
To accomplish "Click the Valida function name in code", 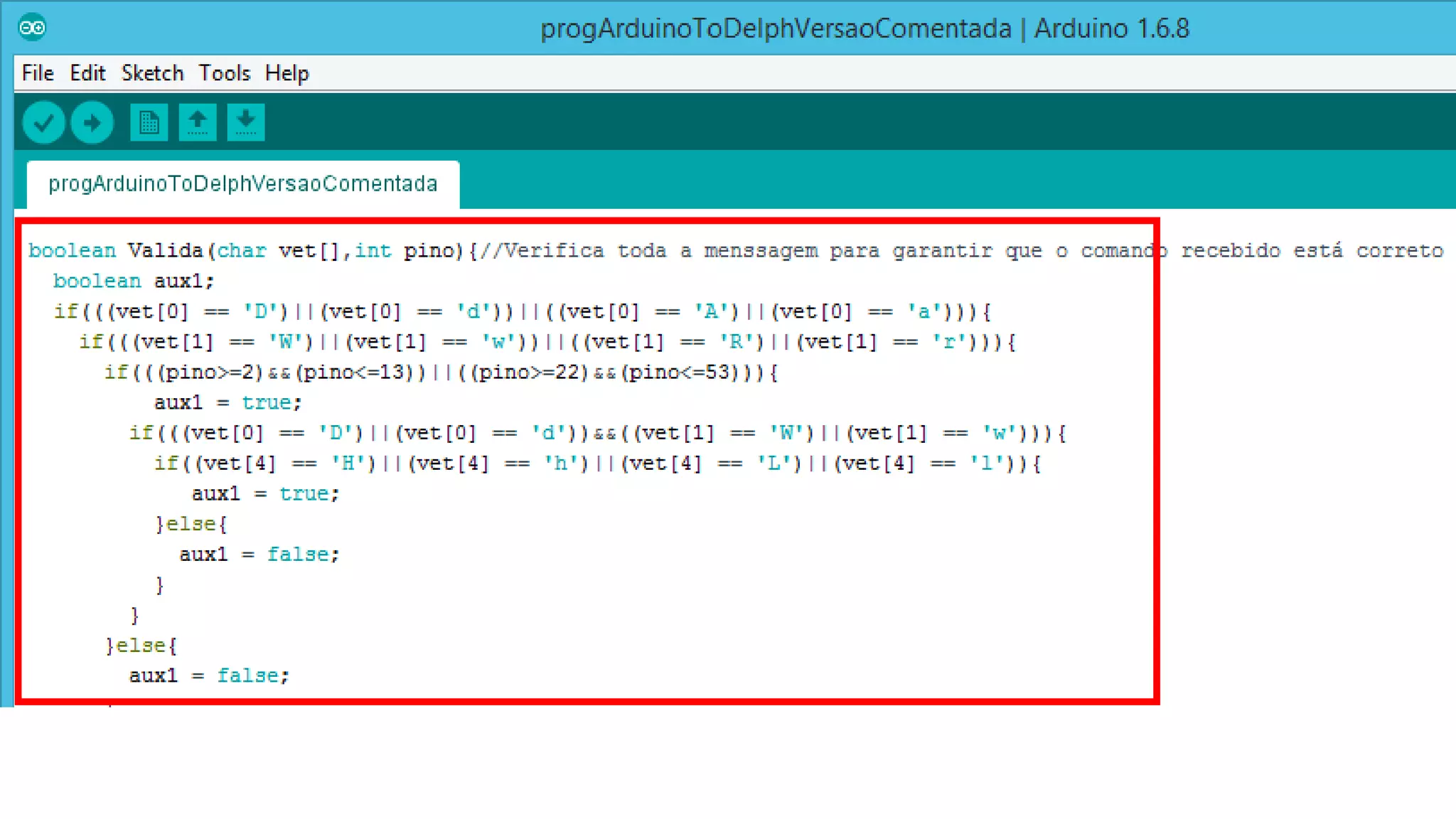I will click(165, 251).
